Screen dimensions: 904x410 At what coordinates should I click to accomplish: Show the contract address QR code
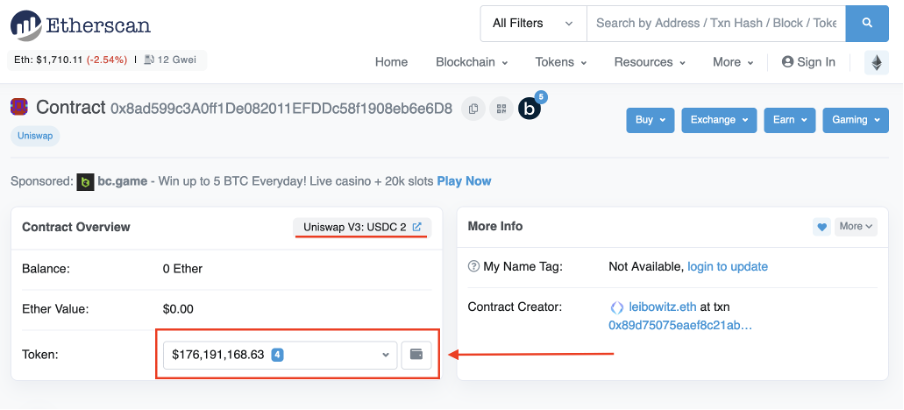pyautogui.click(x=501, y=108)
